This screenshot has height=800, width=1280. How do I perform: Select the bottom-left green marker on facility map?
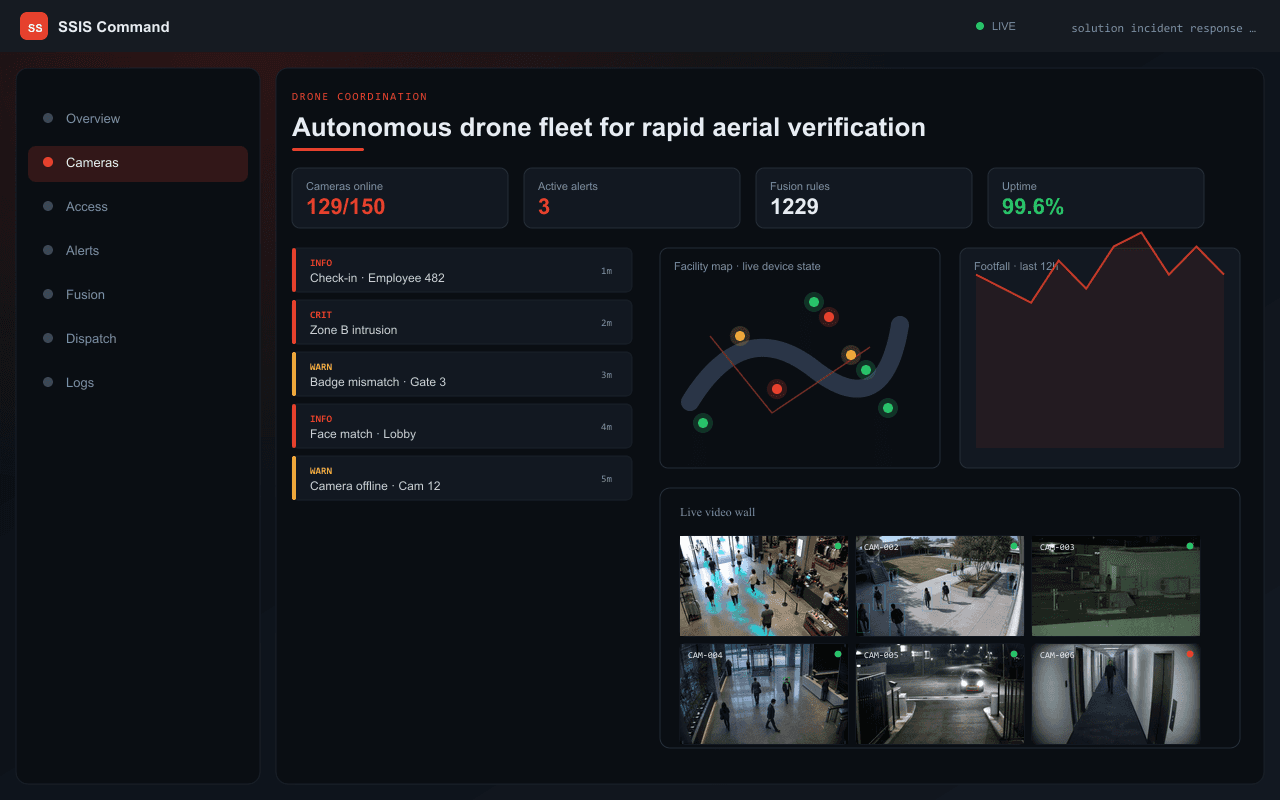pyautogui.click(x=703, y=423)
